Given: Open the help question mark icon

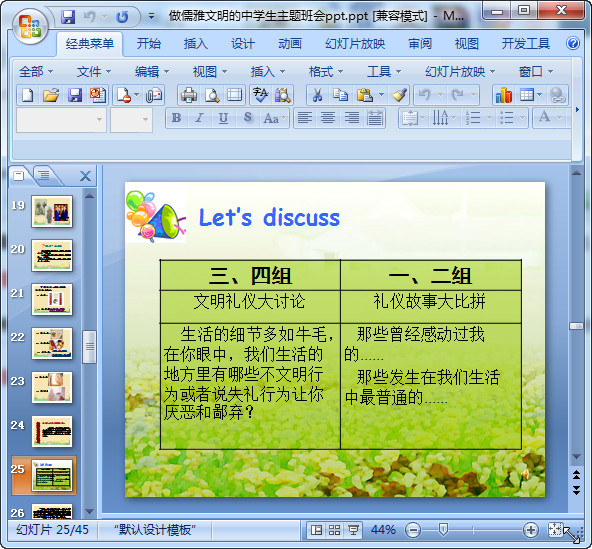Looking at the screenshot, I should coord(573,43).
